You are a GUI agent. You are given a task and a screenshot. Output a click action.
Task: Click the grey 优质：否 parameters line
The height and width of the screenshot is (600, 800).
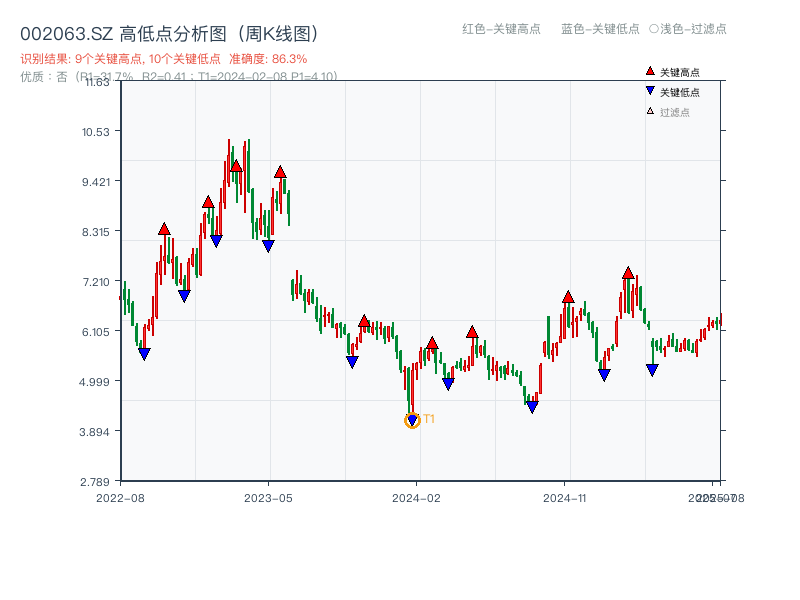point(179,77)
